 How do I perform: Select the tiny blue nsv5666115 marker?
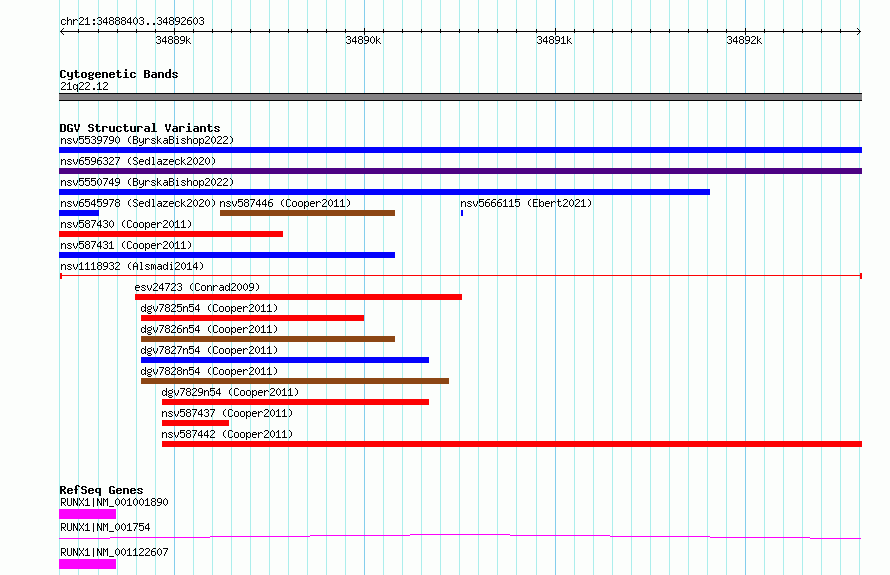coord(462,213)
